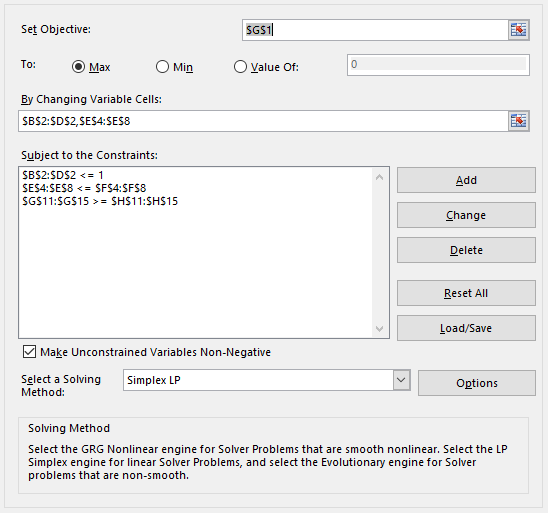
Task: Open solver Options button
Action: tap(477, 383)
